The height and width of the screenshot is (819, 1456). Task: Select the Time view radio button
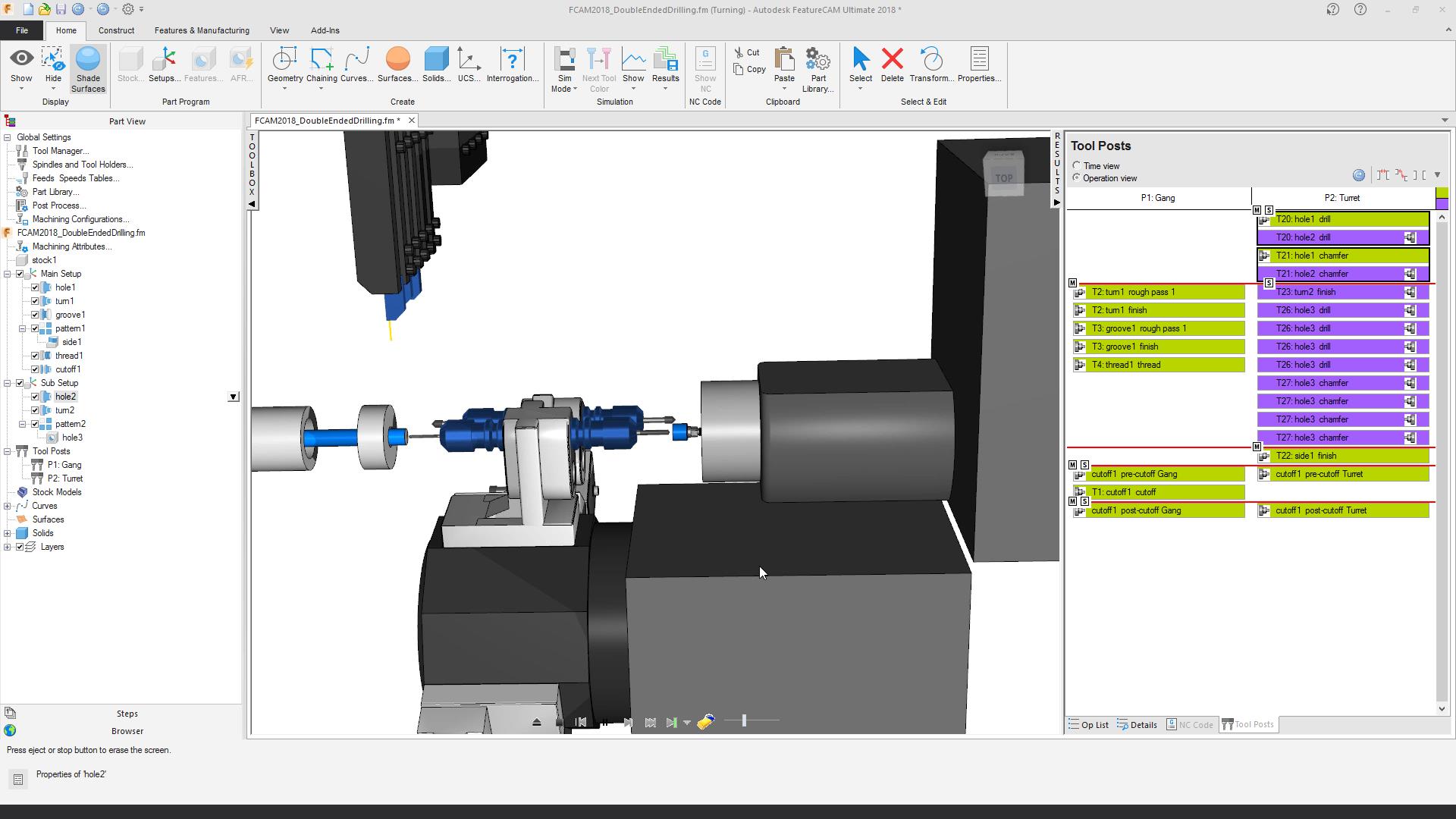coord(1076,165)
